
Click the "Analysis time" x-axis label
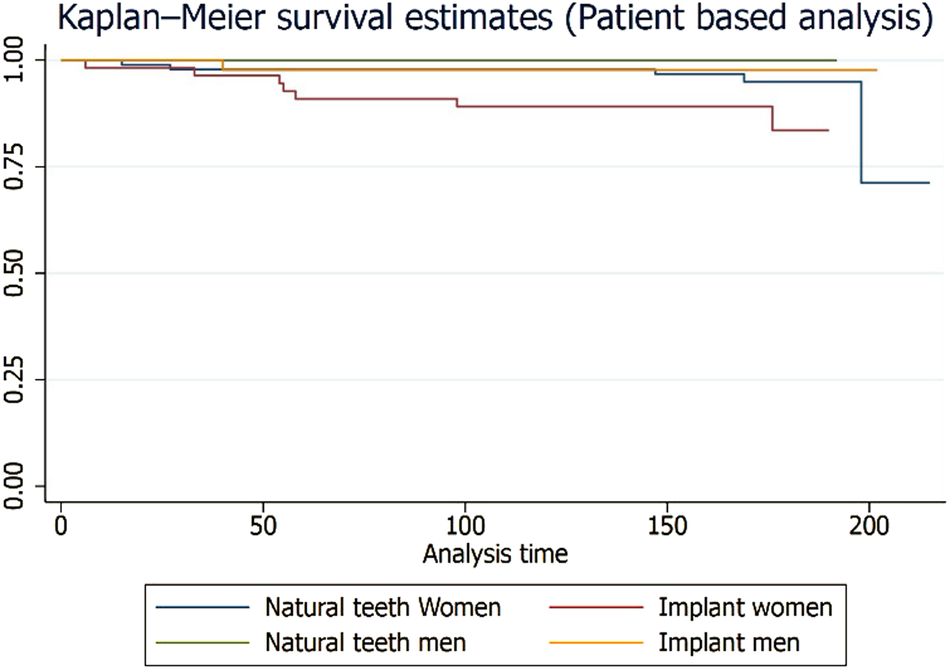point(496,553)
